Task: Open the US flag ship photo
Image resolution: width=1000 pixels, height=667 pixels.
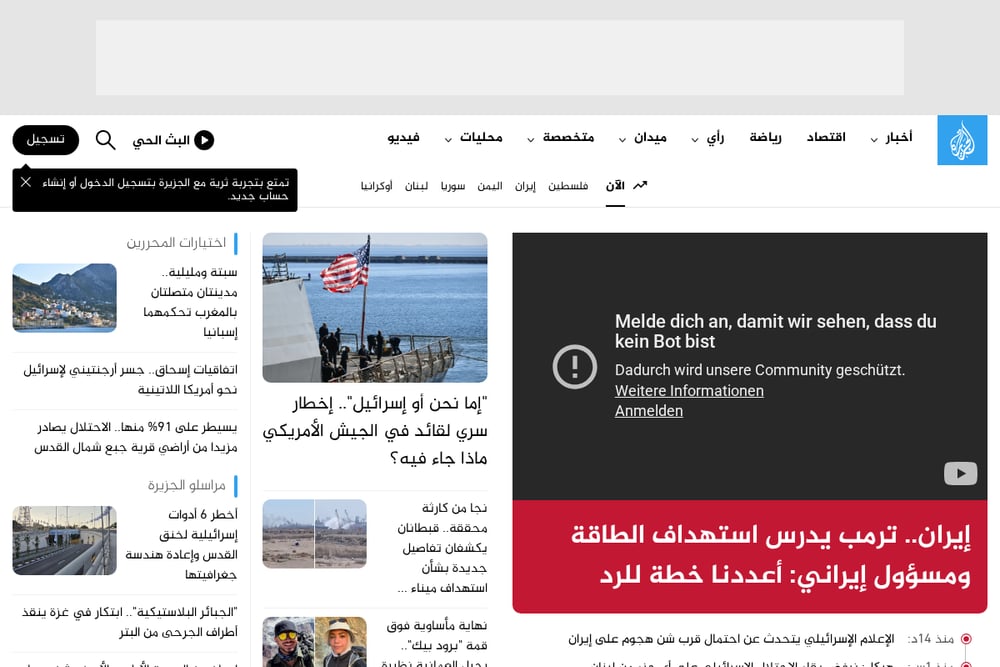Action: (375, 307)
